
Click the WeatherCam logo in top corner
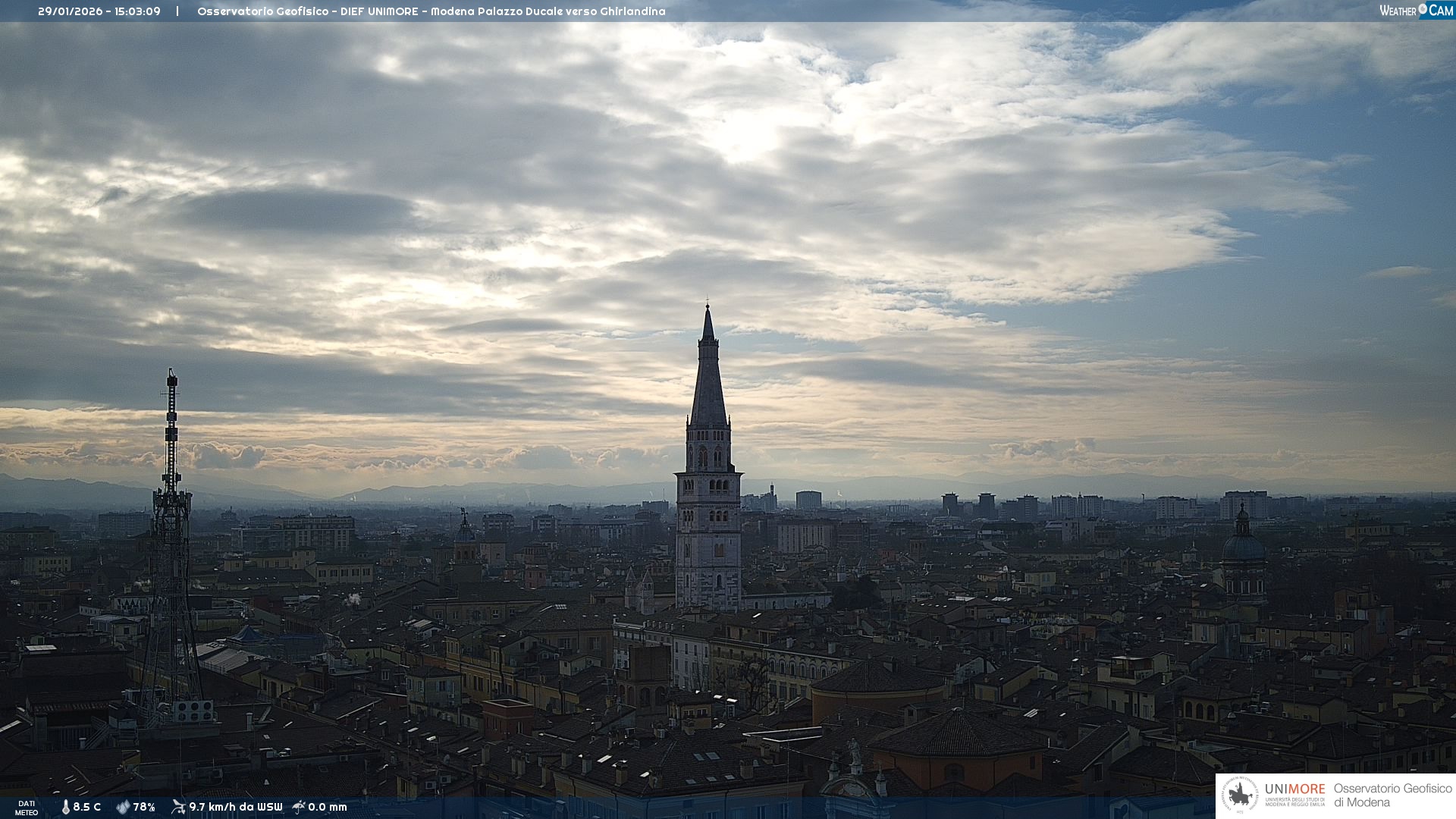(x=1416, y=11)
